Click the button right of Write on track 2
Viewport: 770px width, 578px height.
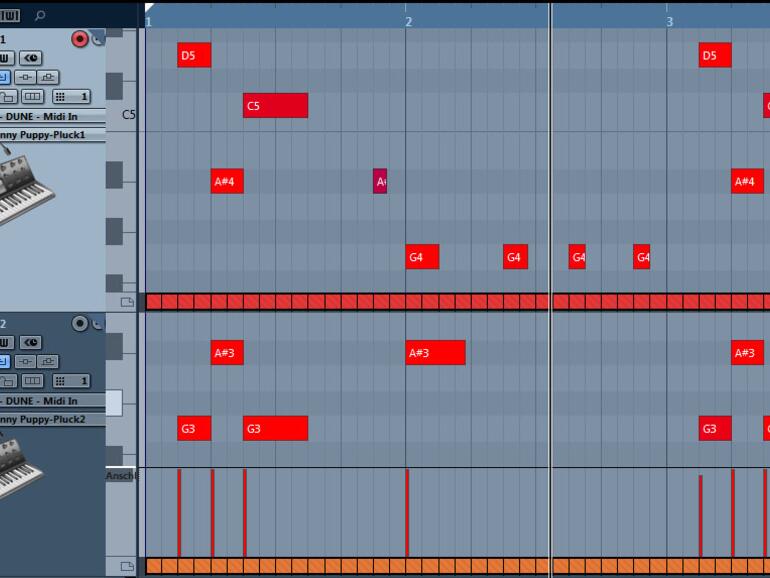pos(30,342)
